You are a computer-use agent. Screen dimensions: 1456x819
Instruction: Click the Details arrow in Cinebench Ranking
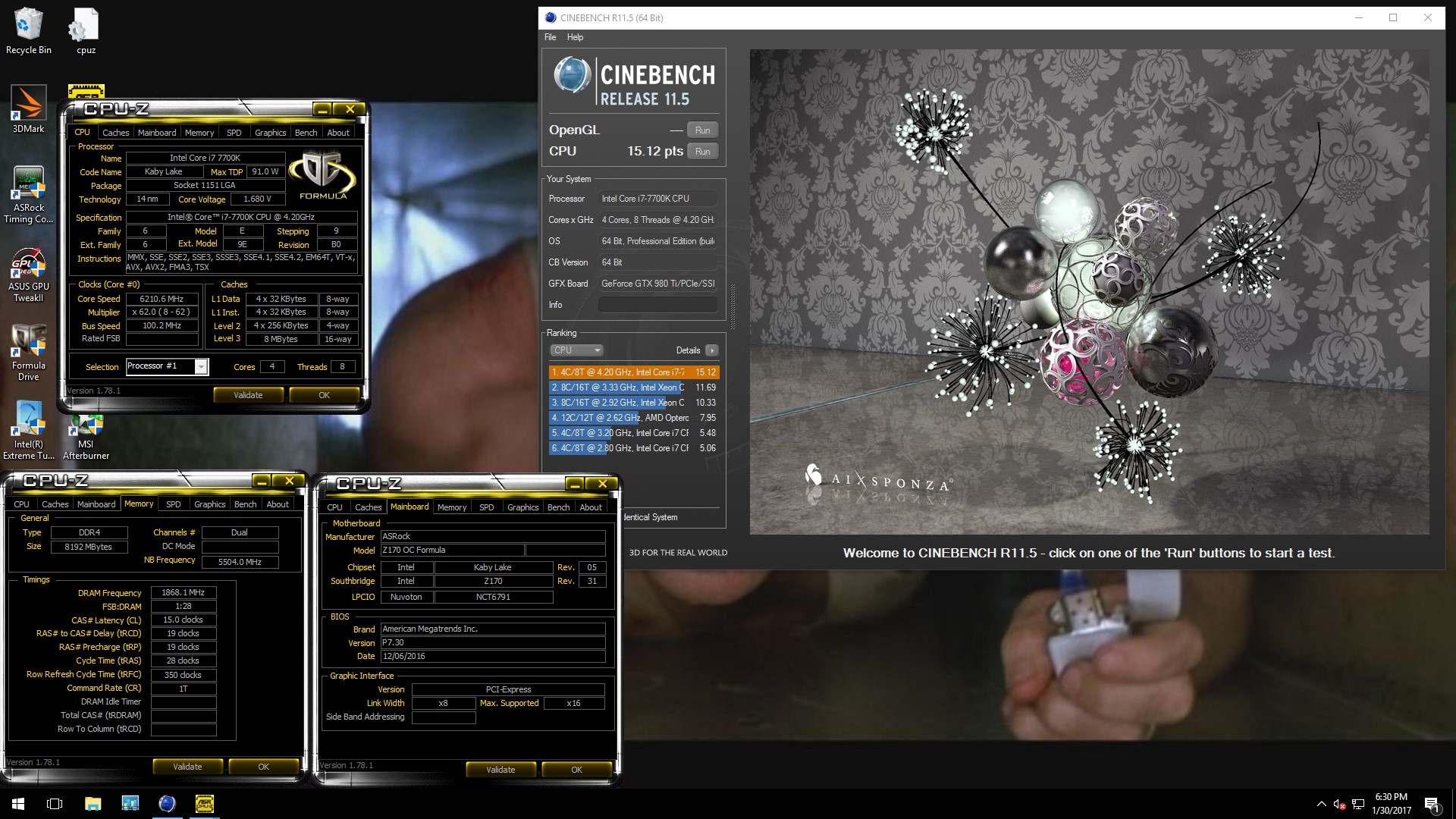tap(711, 350)
